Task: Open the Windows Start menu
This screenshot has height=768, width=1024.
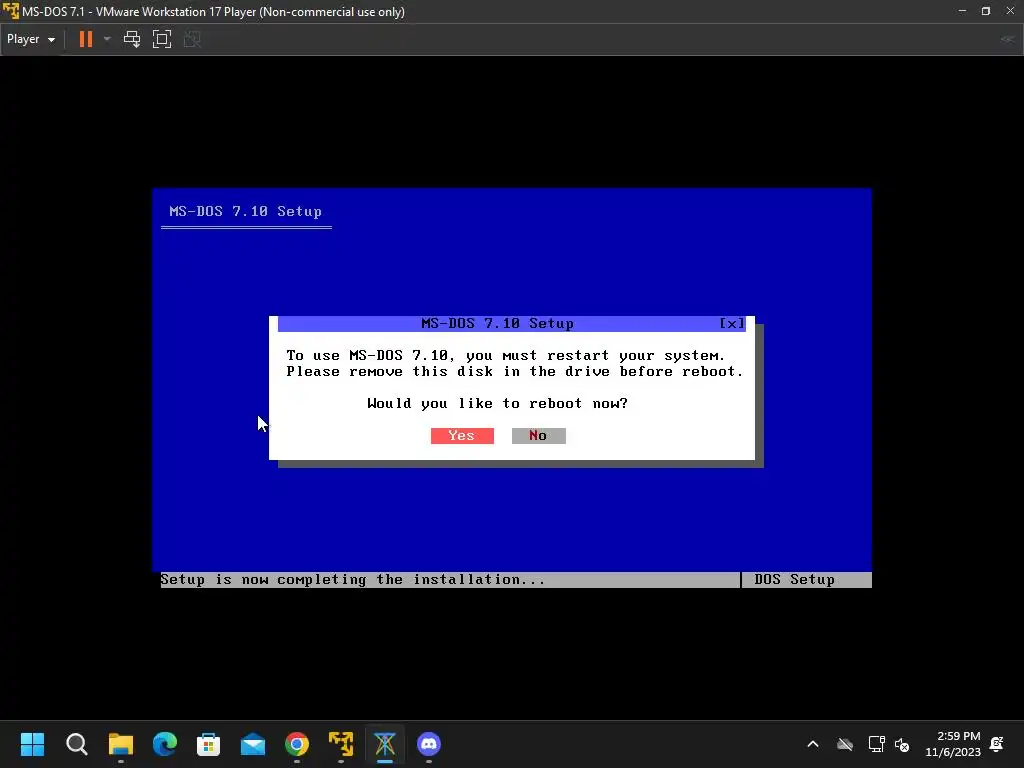Action: pyautogui.click(x=32, y=744)
